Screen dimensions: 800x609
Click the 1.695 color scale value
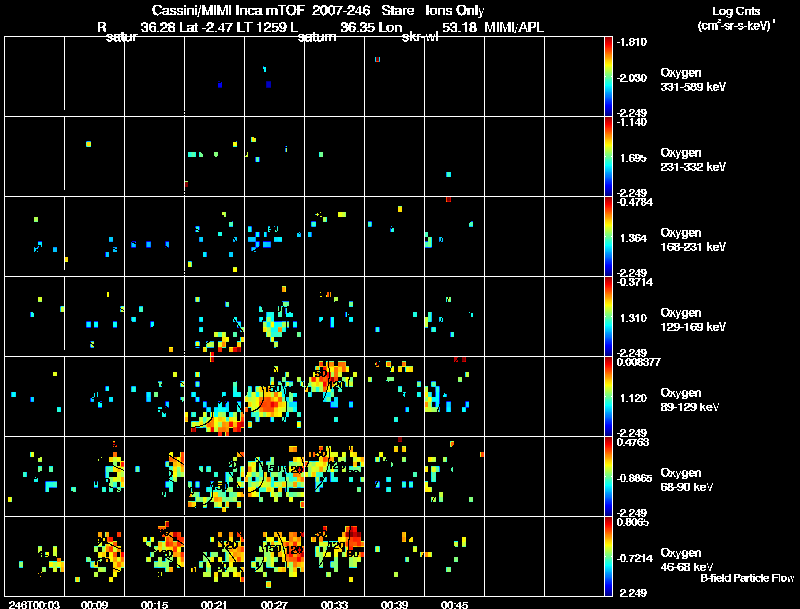[x=633, y=158]
